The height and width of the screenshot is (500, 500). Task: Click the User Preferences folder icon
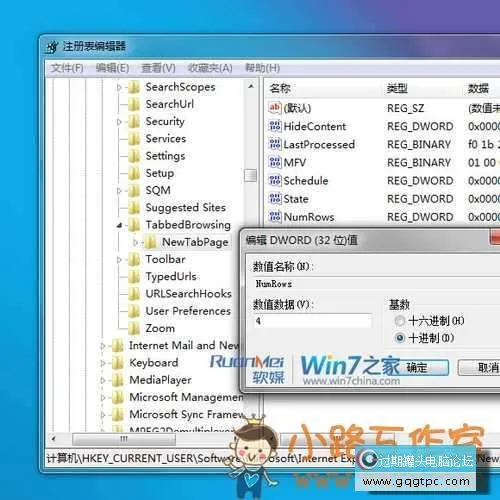(134, 311)
